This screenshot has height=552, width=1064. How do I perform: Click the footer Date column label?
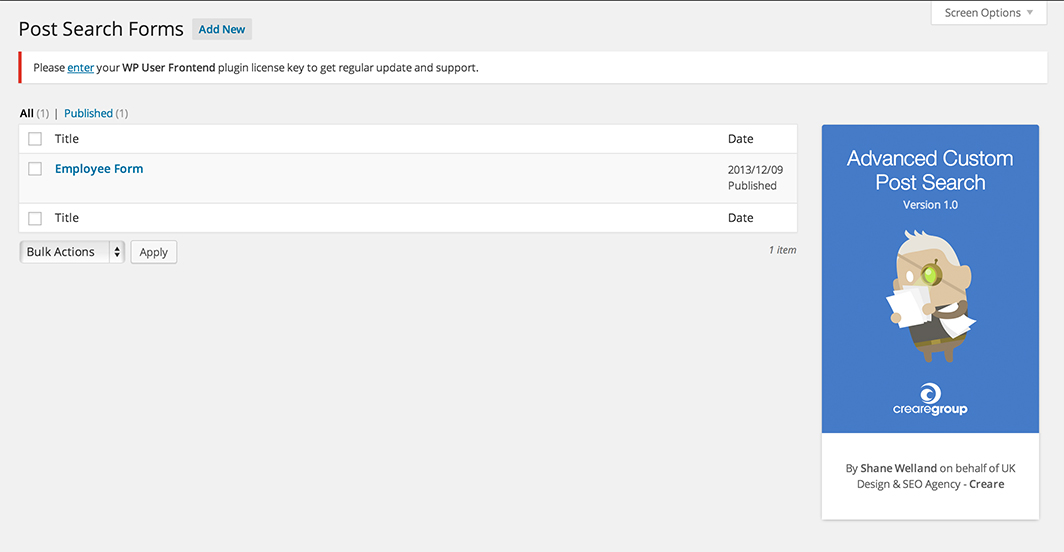pos(741,218)
